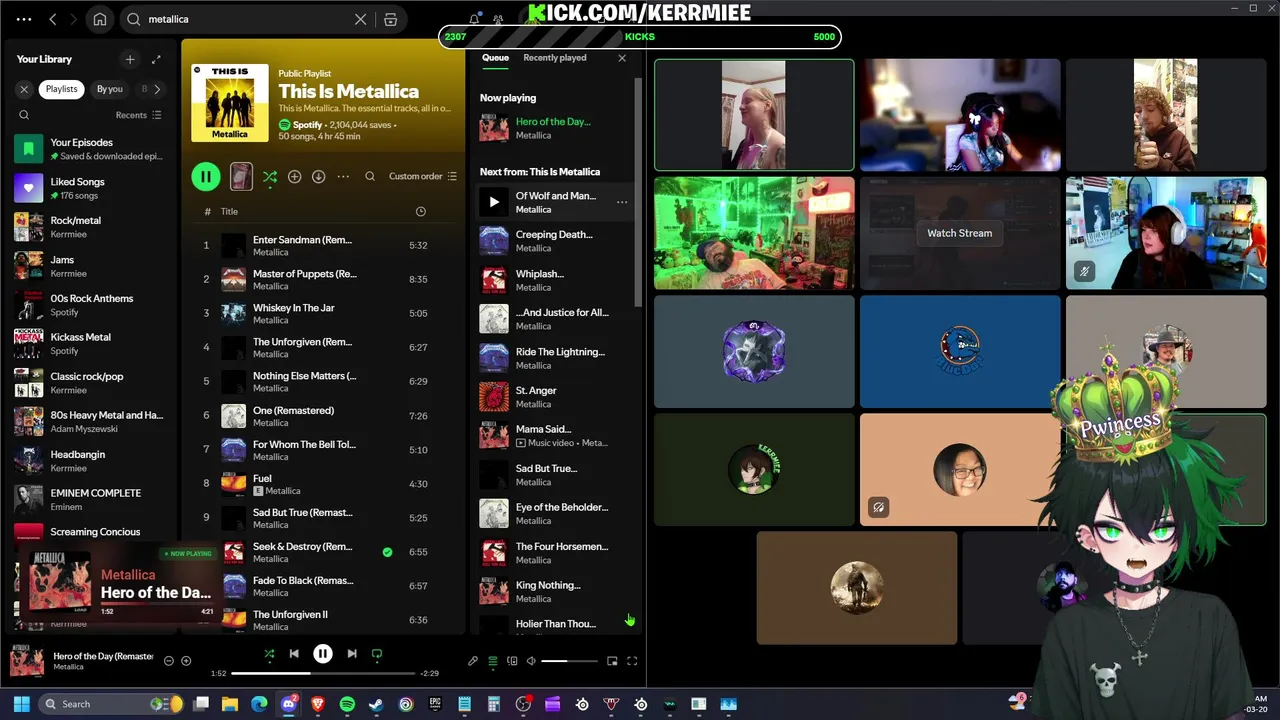This screenshot has width=1280, height=720.
Task: Show more library filter chips
Action: pyautogui.click(x=157, y=89)
